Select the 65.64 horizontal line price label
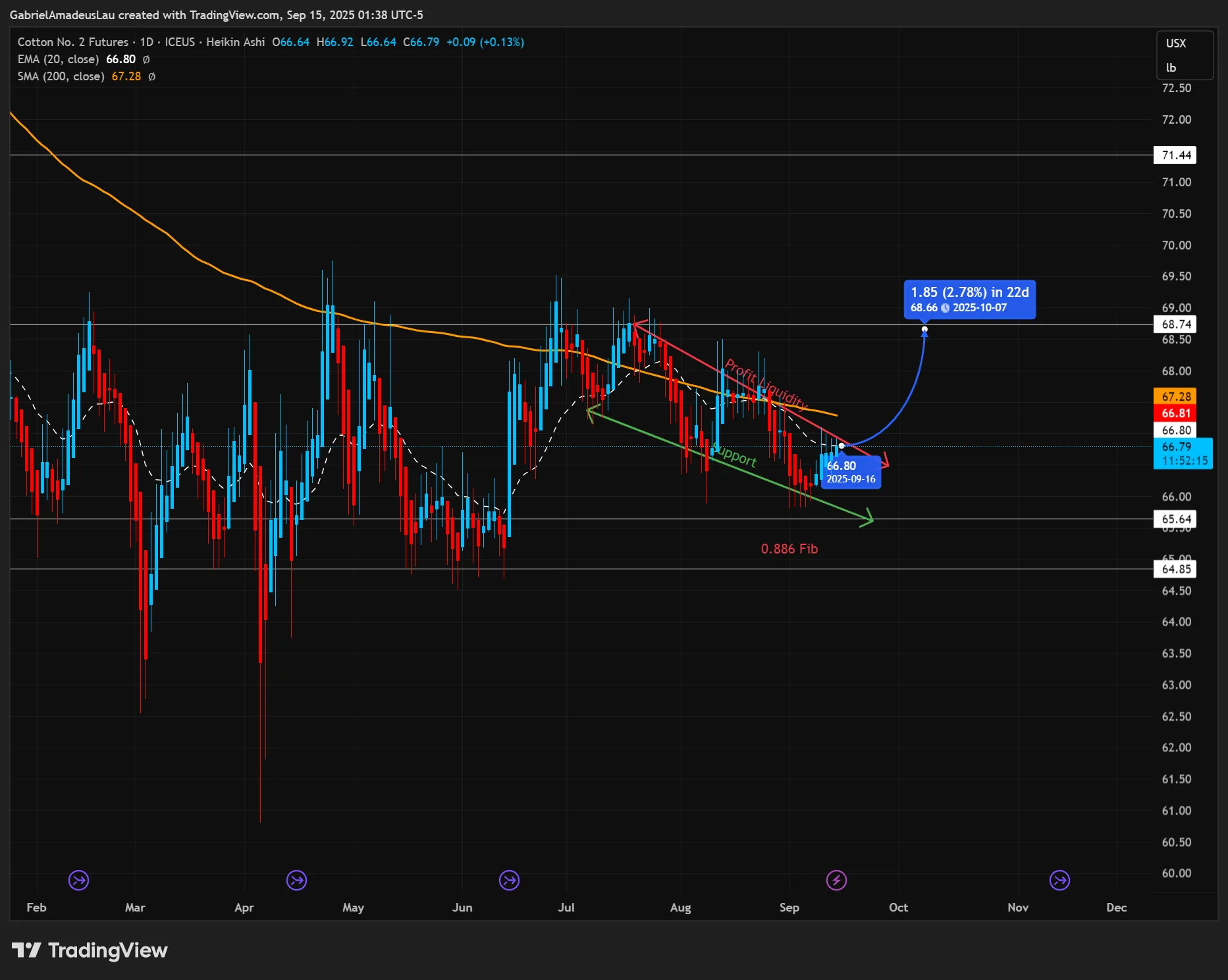1228x980 pixels. pyautogui.click(x=1175, y=519)
